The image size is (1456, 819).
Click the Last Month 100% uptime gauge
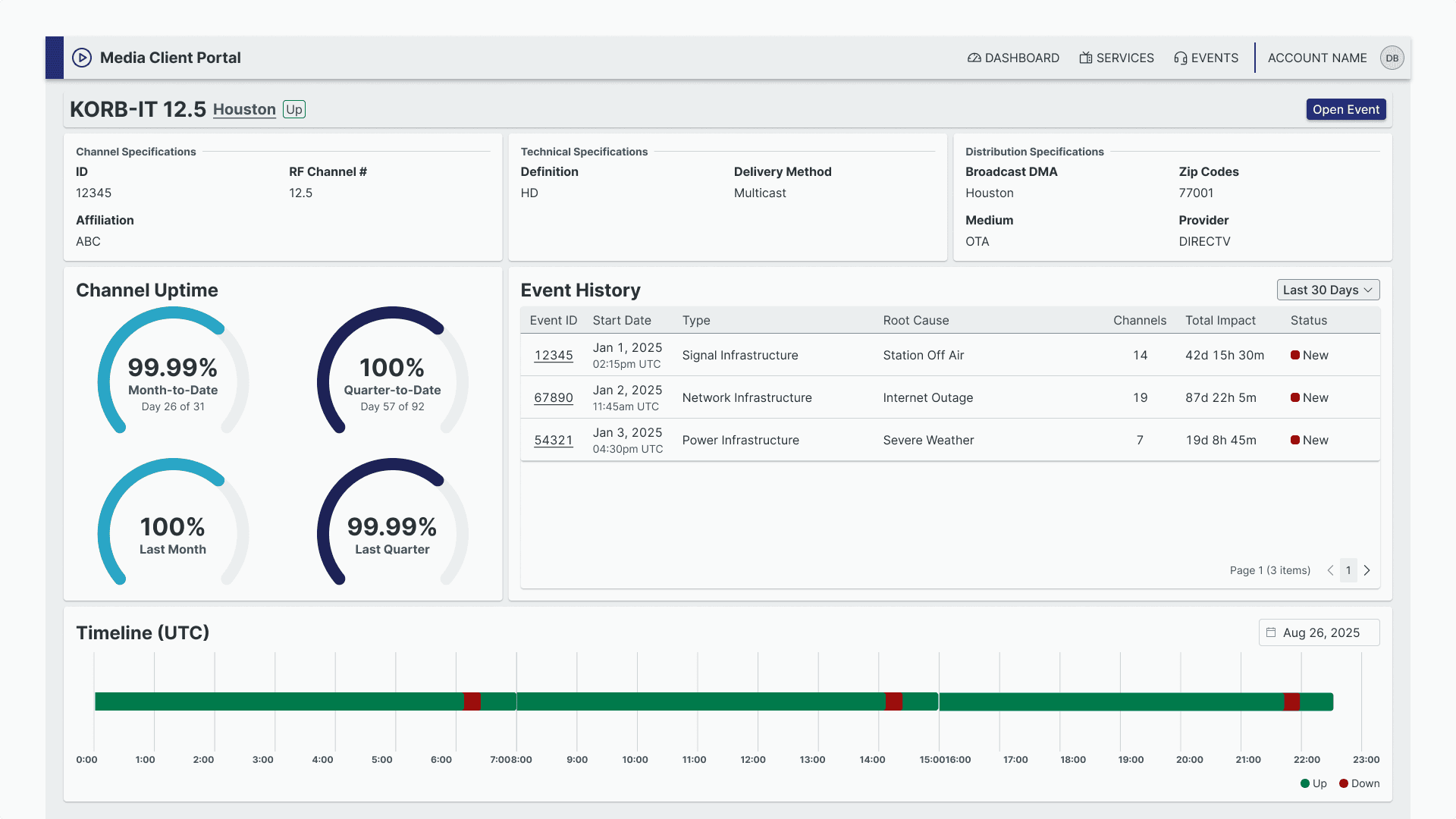click(173, 523)
